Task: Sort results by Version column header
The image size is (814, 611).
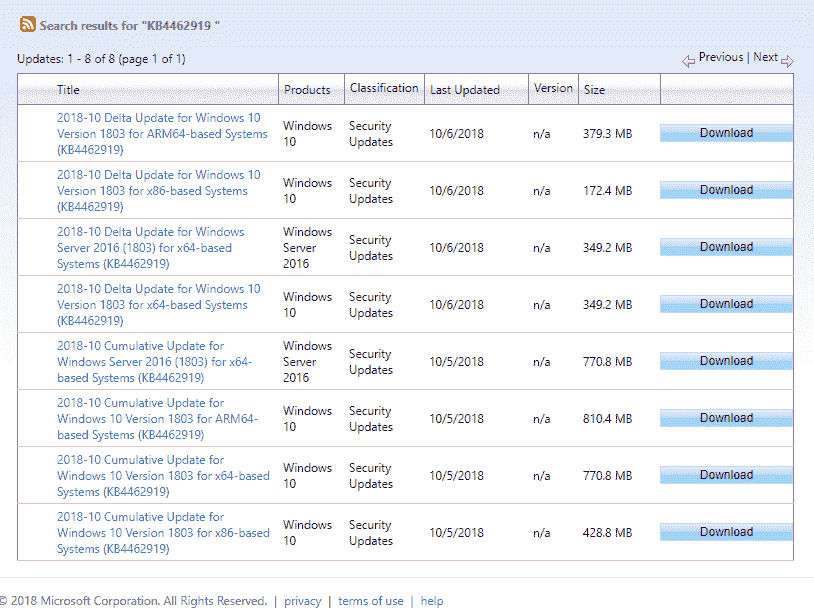Action: point(553,88)
